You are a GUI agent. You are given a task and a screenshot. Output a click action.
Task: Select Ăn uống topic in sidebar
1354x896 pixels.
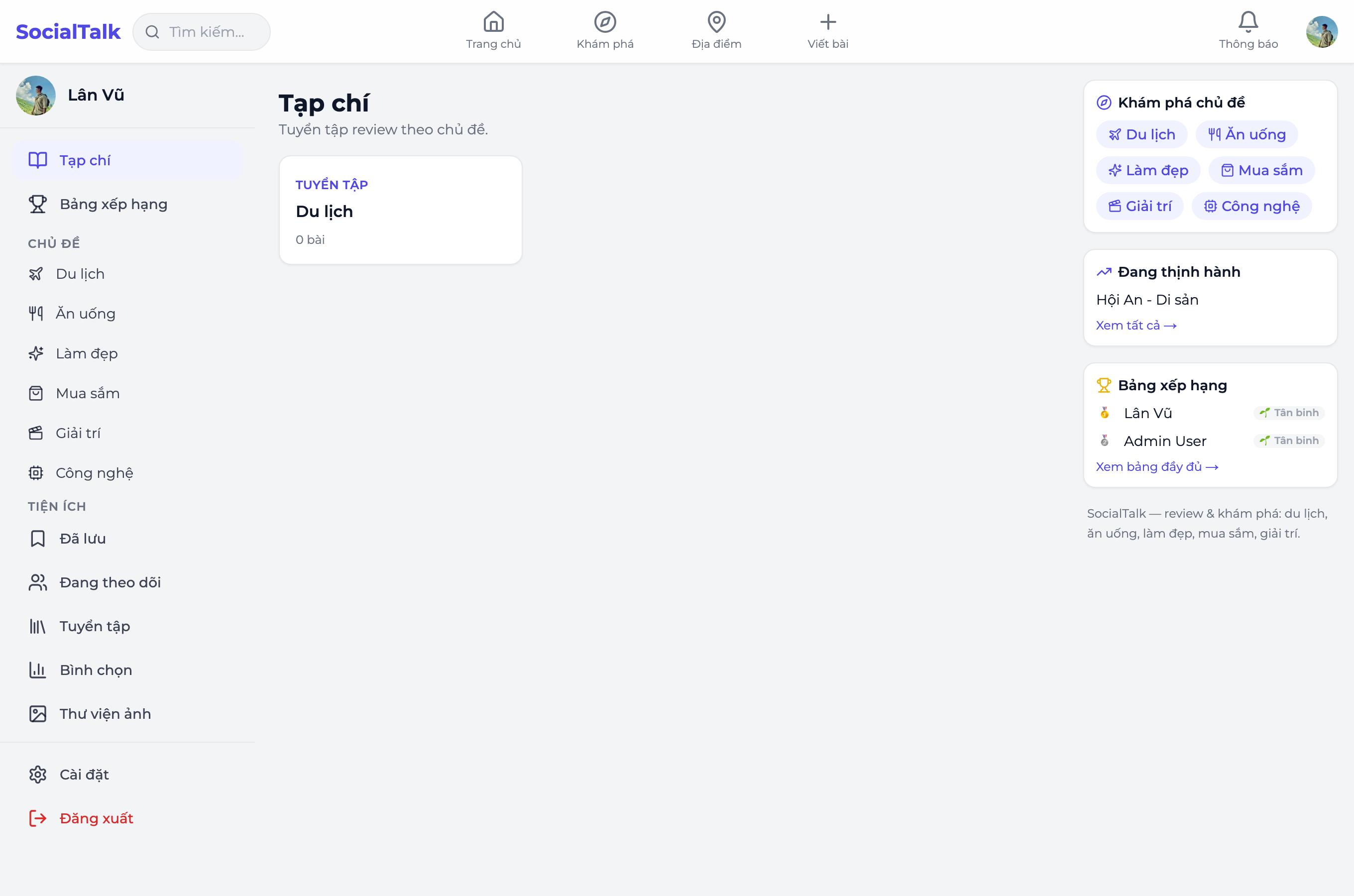click(x=127, y=313)
